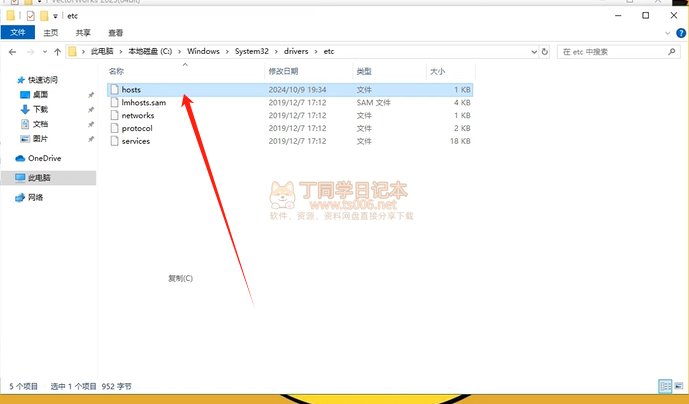
Task: Click 本地磁盘 (C:) in the address bar
Action: (x=150, y=51)
